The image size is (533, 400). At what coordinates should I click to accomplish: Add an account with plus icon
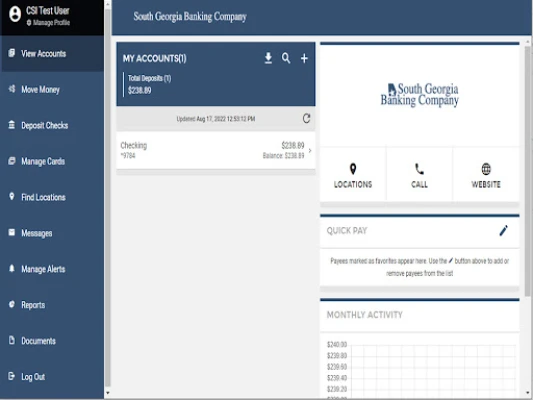coord(304,58)
